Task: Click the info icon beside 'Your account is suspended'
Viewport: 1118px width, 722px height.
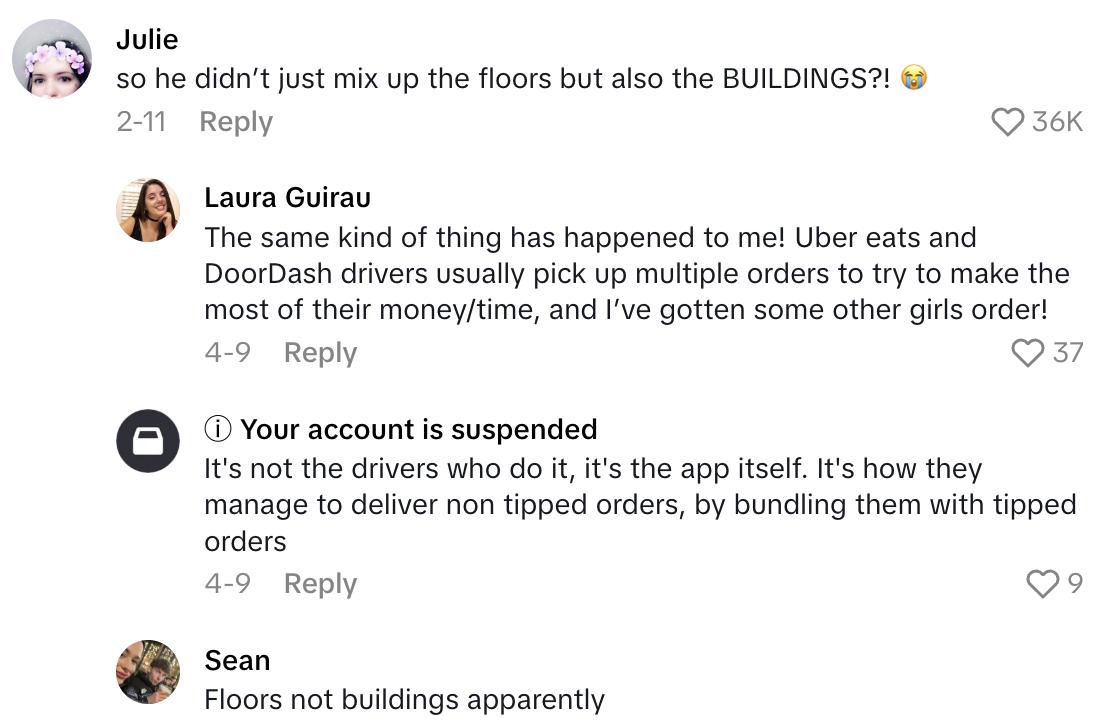Action: 216,429
